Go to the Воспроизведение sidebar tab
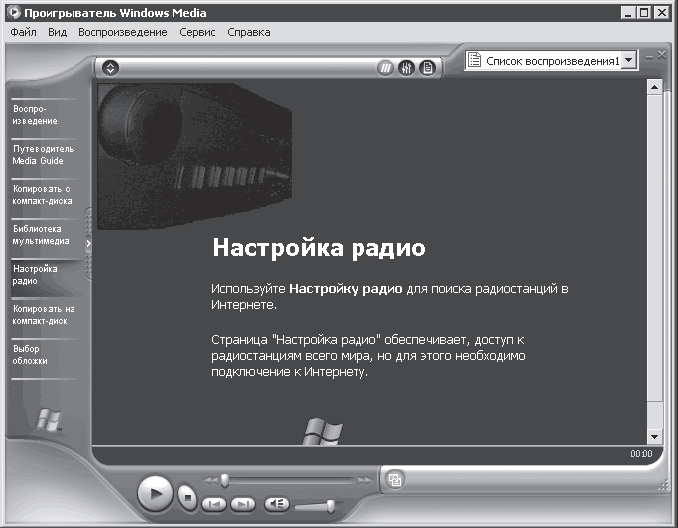This screenshot has height=528, width=678. [x=43, y=115]
